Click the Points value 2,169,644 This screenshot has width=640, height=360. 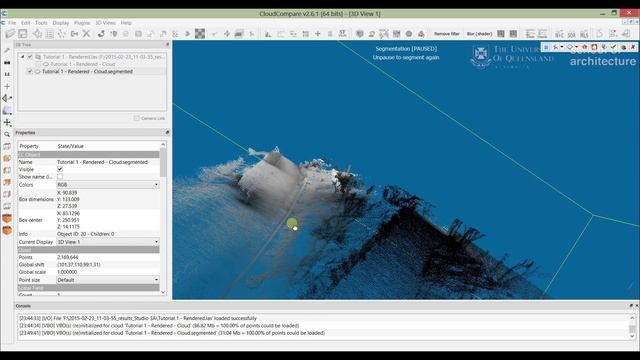pos(67,257)
